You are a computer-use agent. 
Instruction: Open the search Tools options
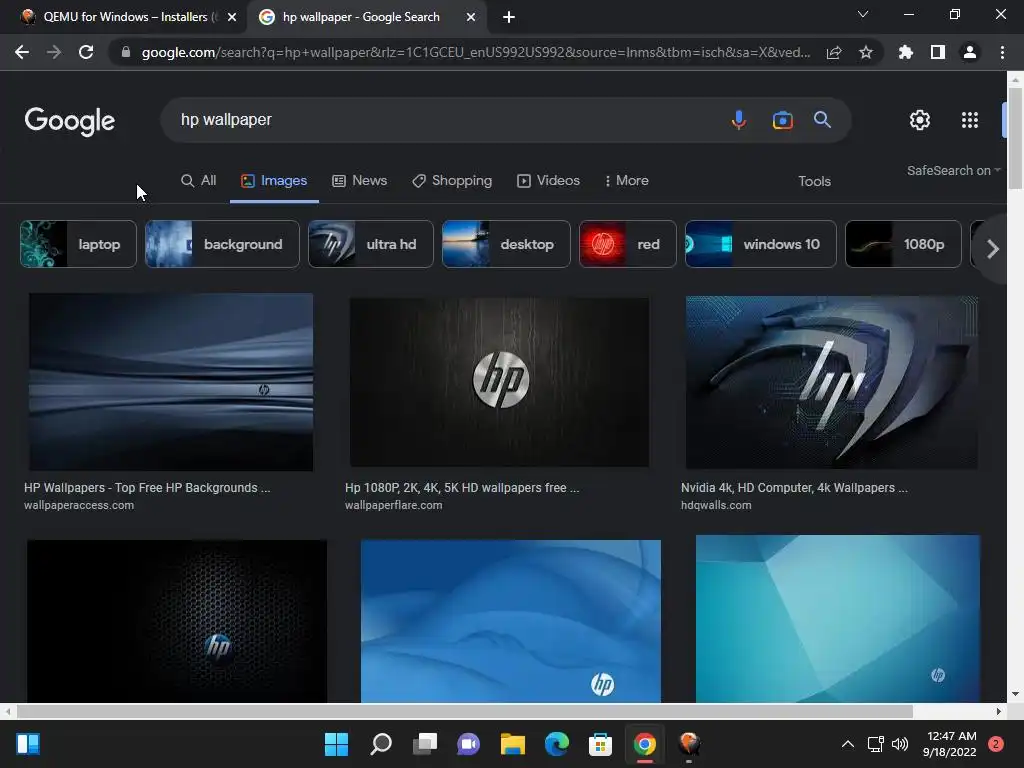tap(814, 182)
